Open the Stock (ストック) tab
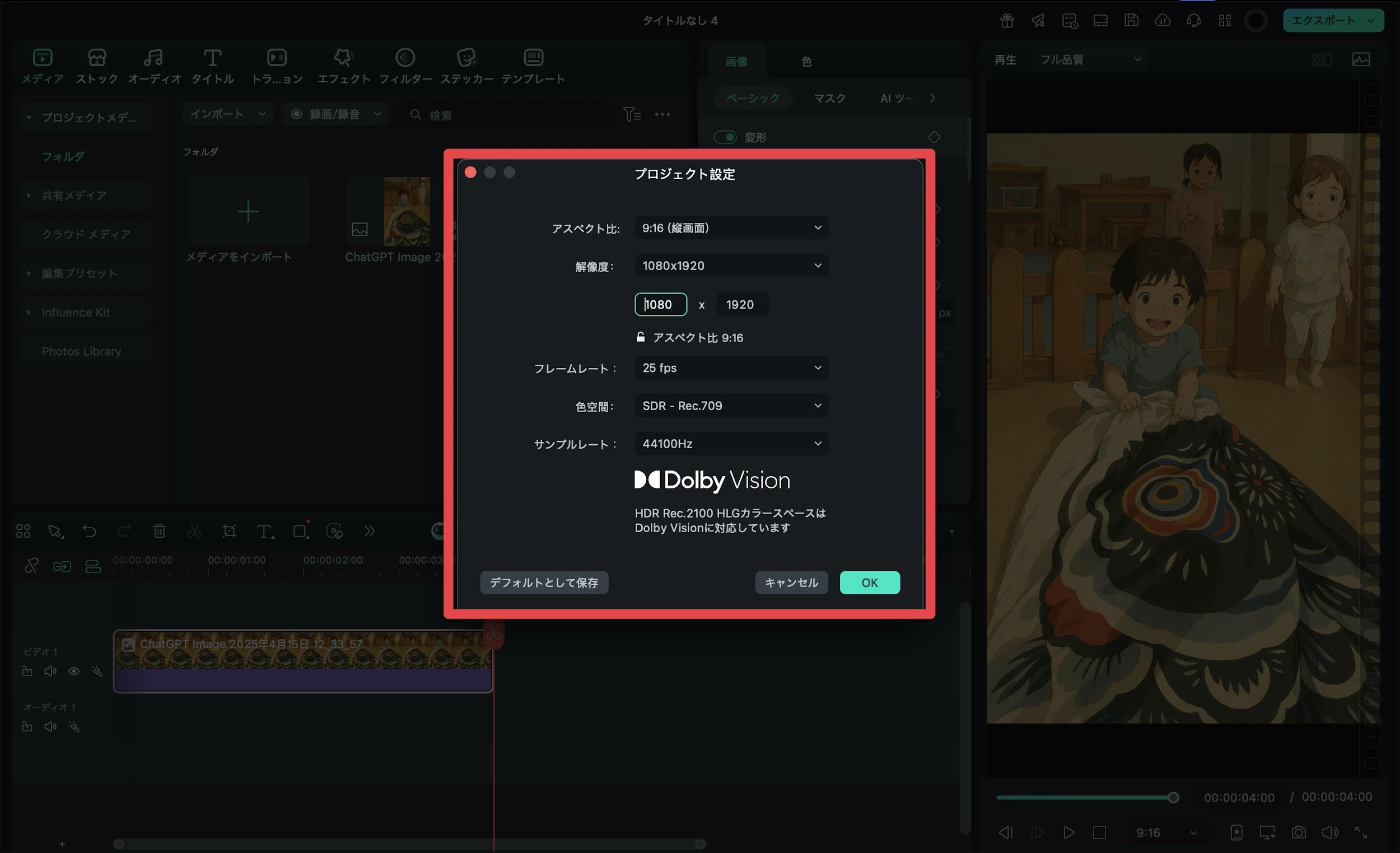Screen dimensions: 1400x853 96,66
